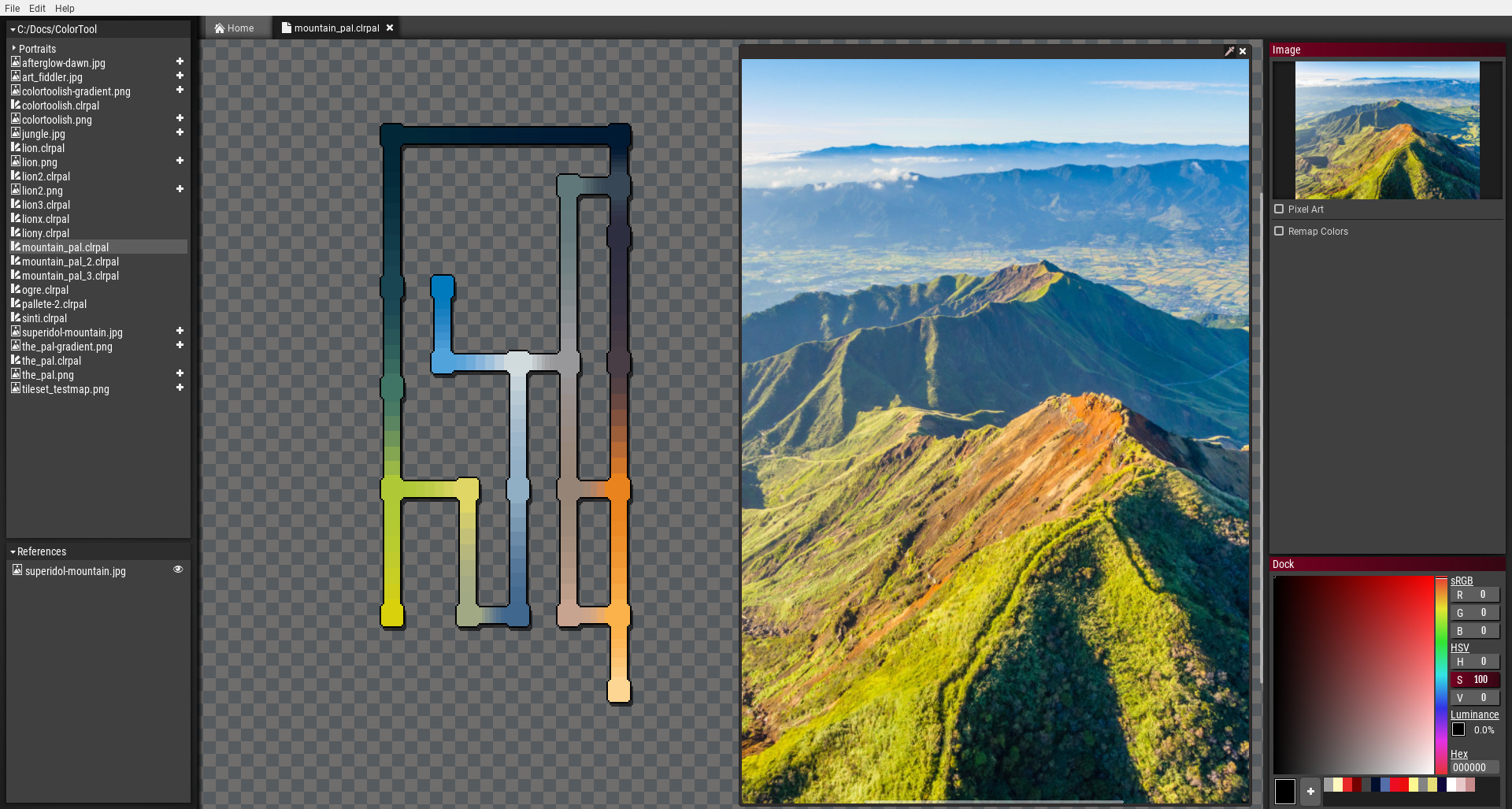Click the Home tab house icon

[x=219, y=27]
